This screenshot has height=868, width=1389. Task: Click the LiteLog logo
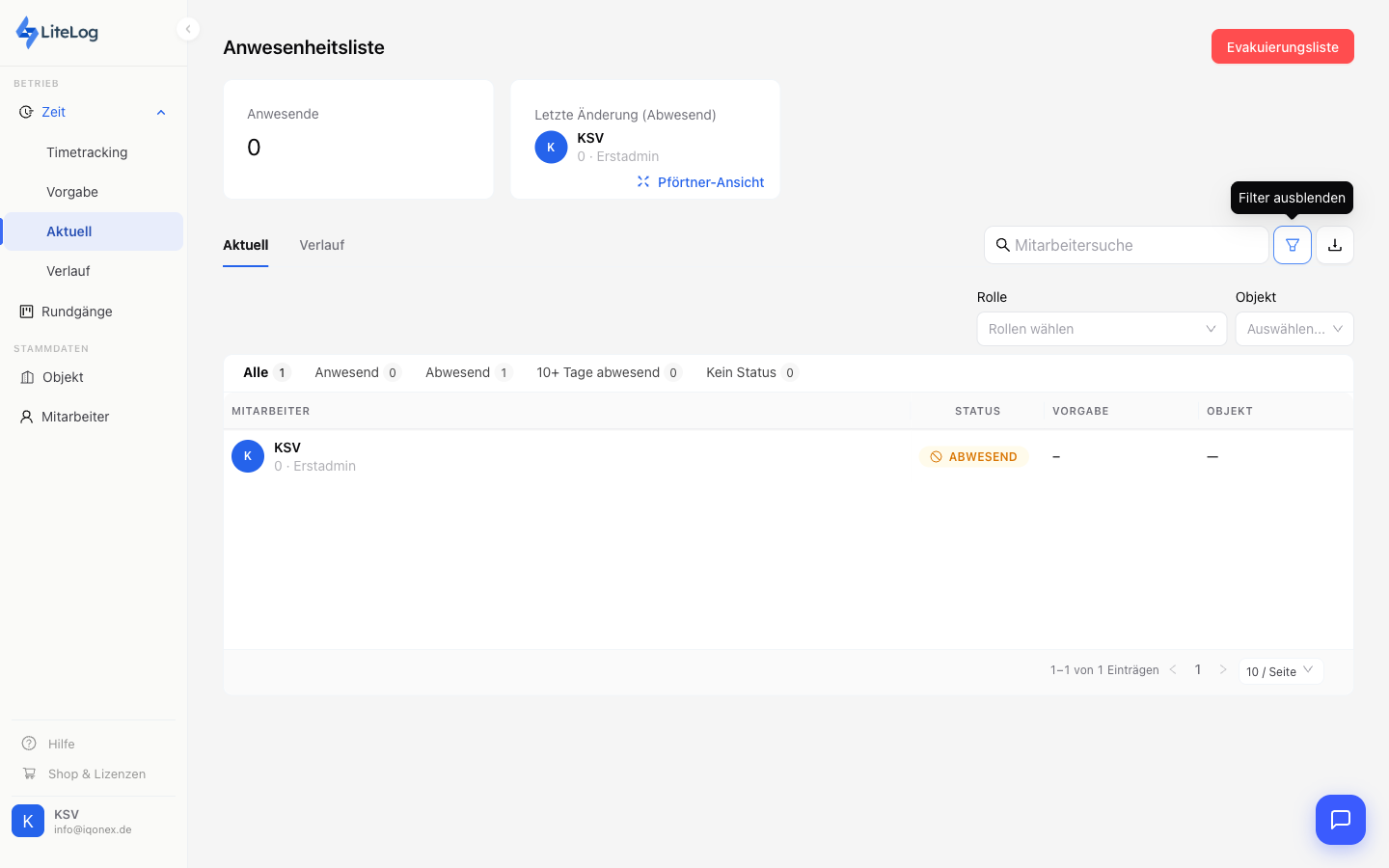click(x=58, y=32)
